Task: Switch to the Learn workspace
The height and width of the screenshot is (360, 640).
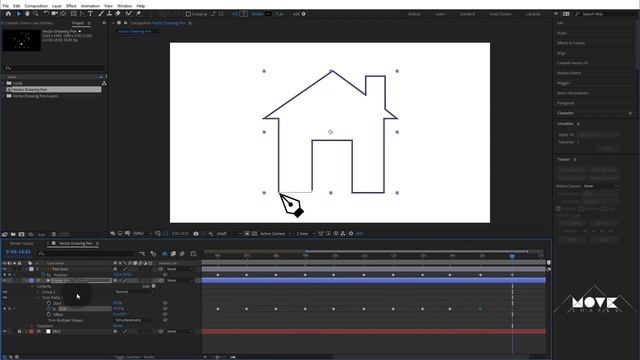Action: click(440, 14)
